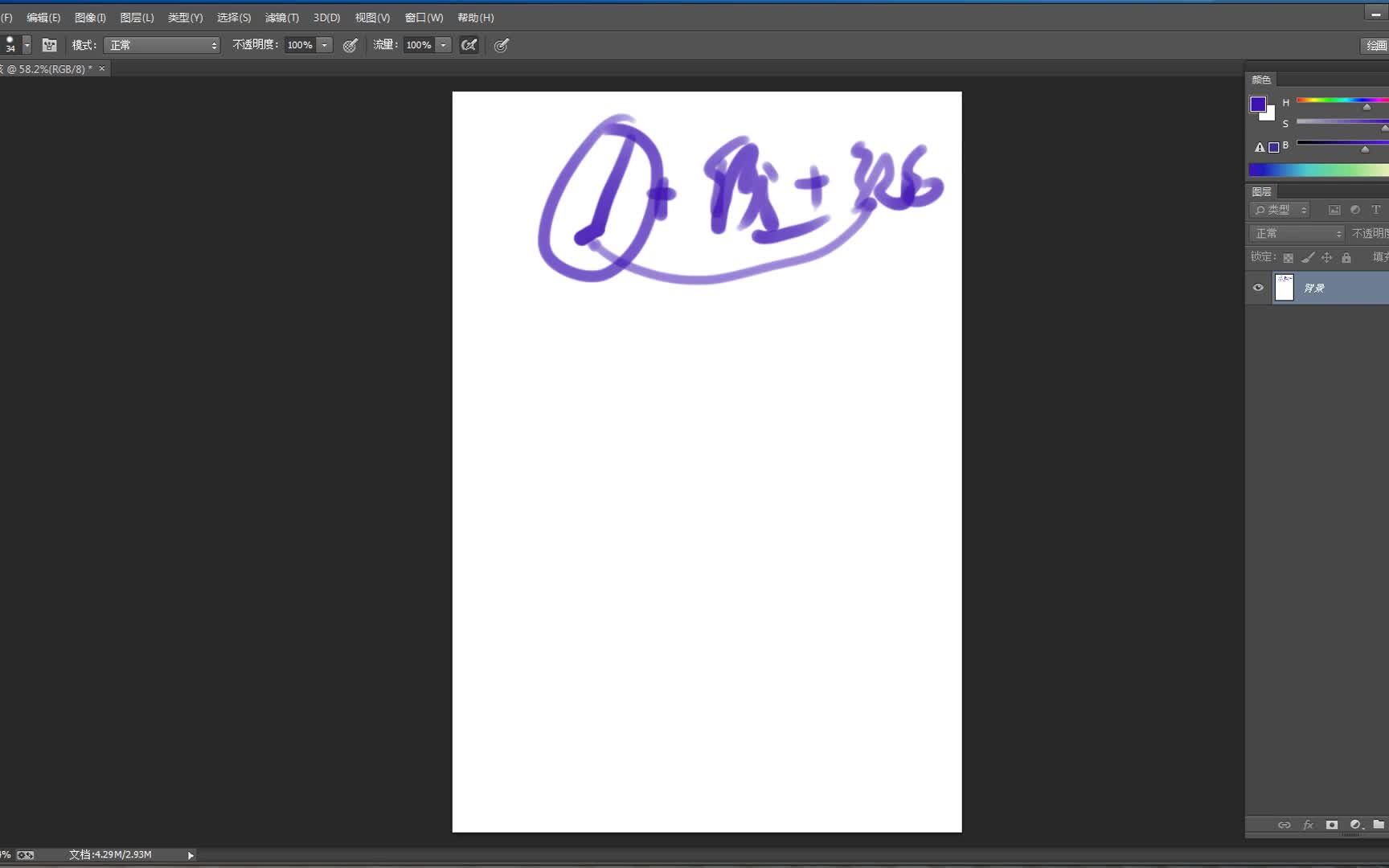Link layers using the chain icon

pos(1285,825)
